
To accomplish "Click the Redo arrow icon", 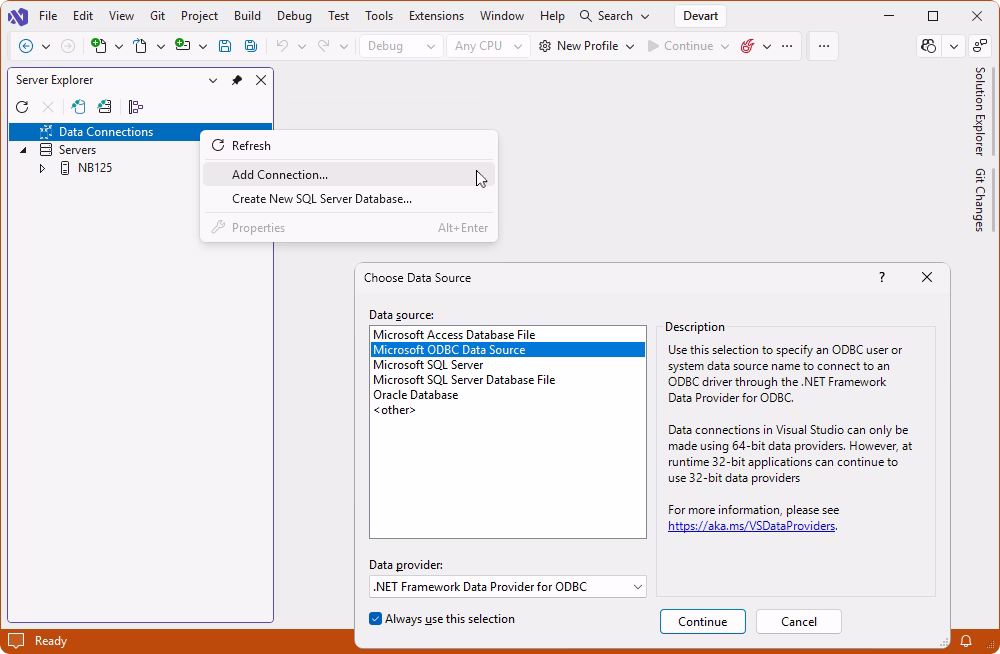I will [x=324, y=46].
